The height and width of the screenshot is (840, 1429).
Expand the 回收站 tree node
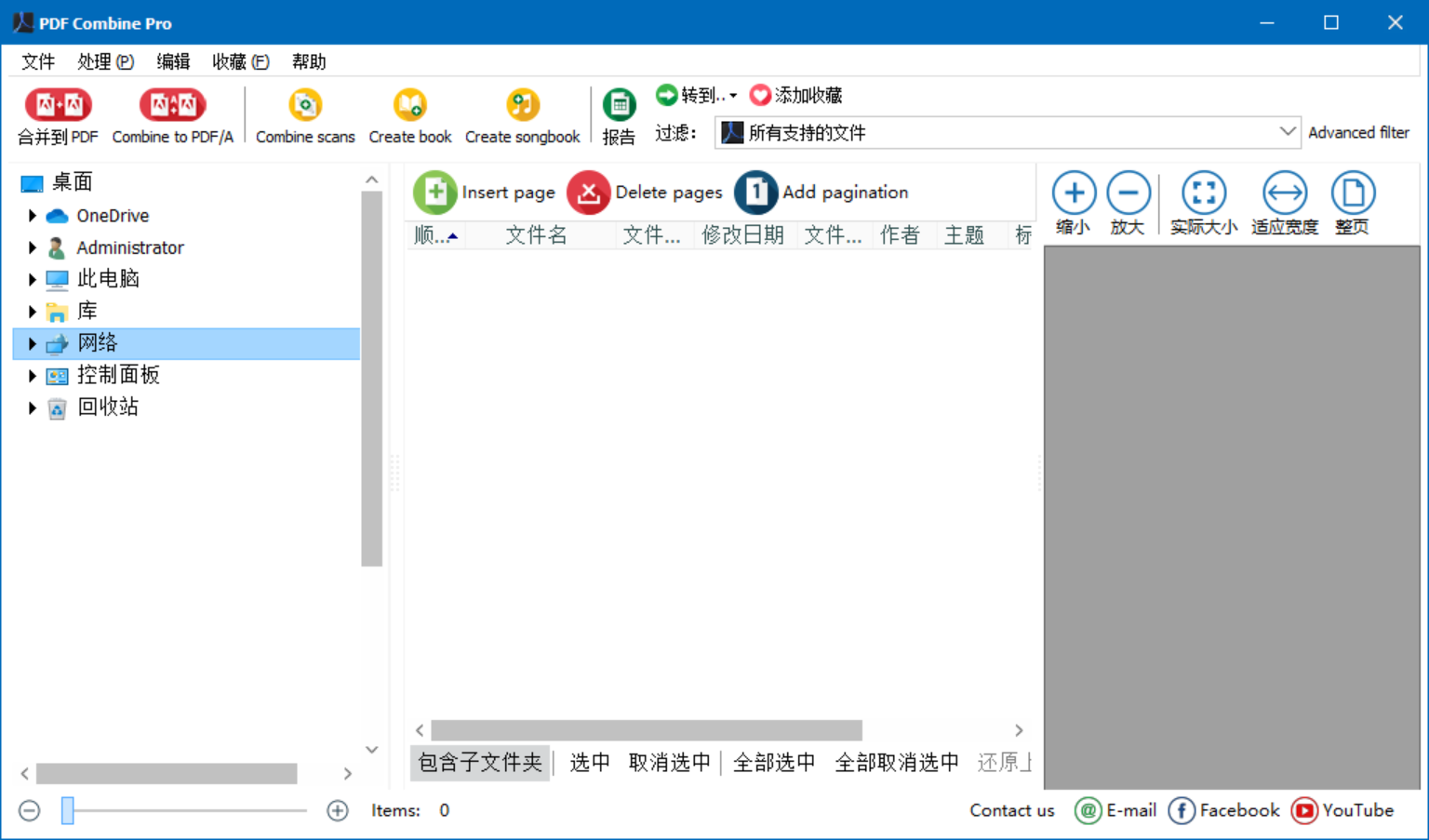click(33, 407)
